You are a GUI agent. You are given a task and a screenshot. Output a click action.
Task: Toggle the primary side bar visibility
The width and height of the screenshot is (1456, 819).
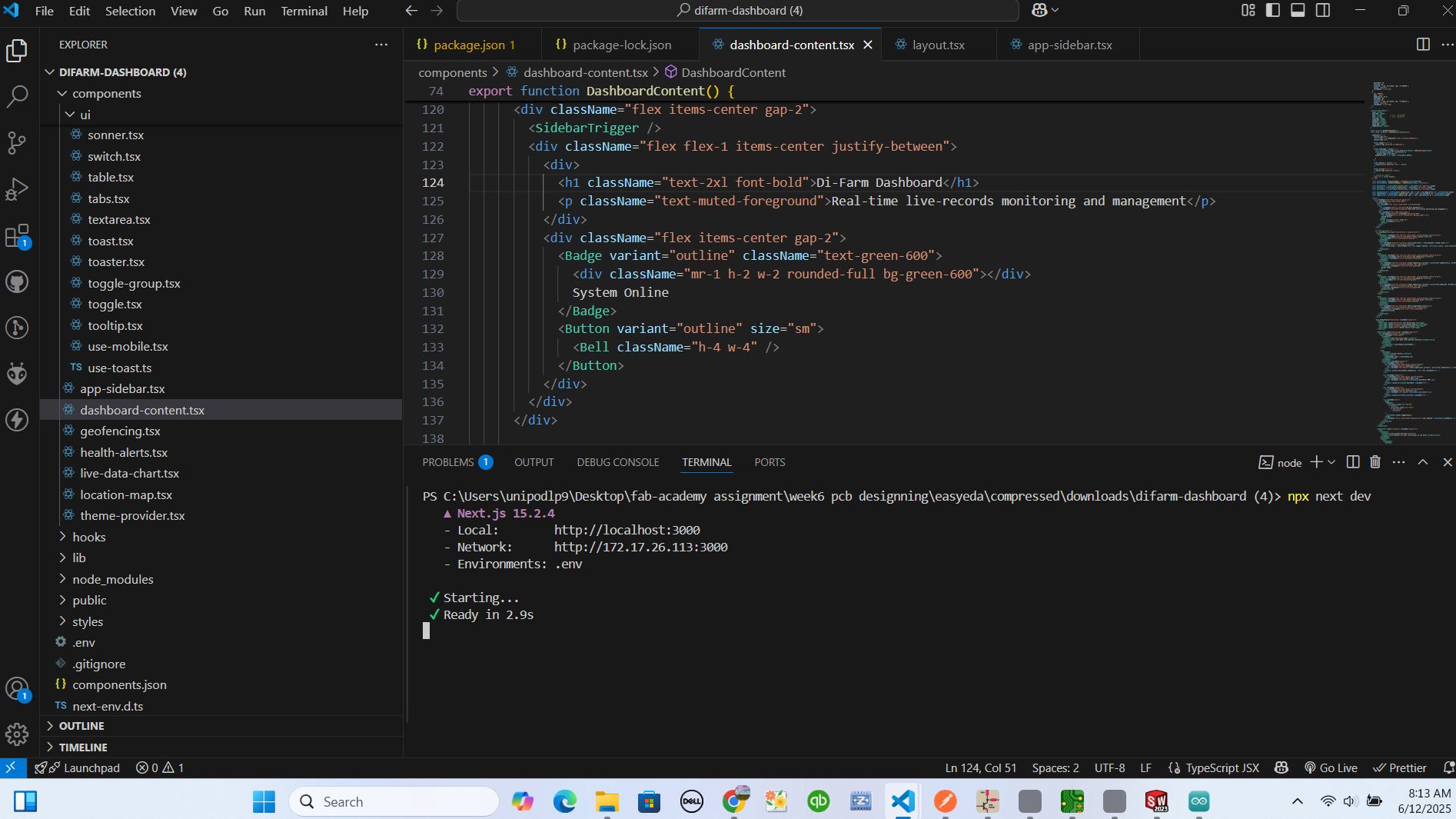click(x=1273, y=10)
